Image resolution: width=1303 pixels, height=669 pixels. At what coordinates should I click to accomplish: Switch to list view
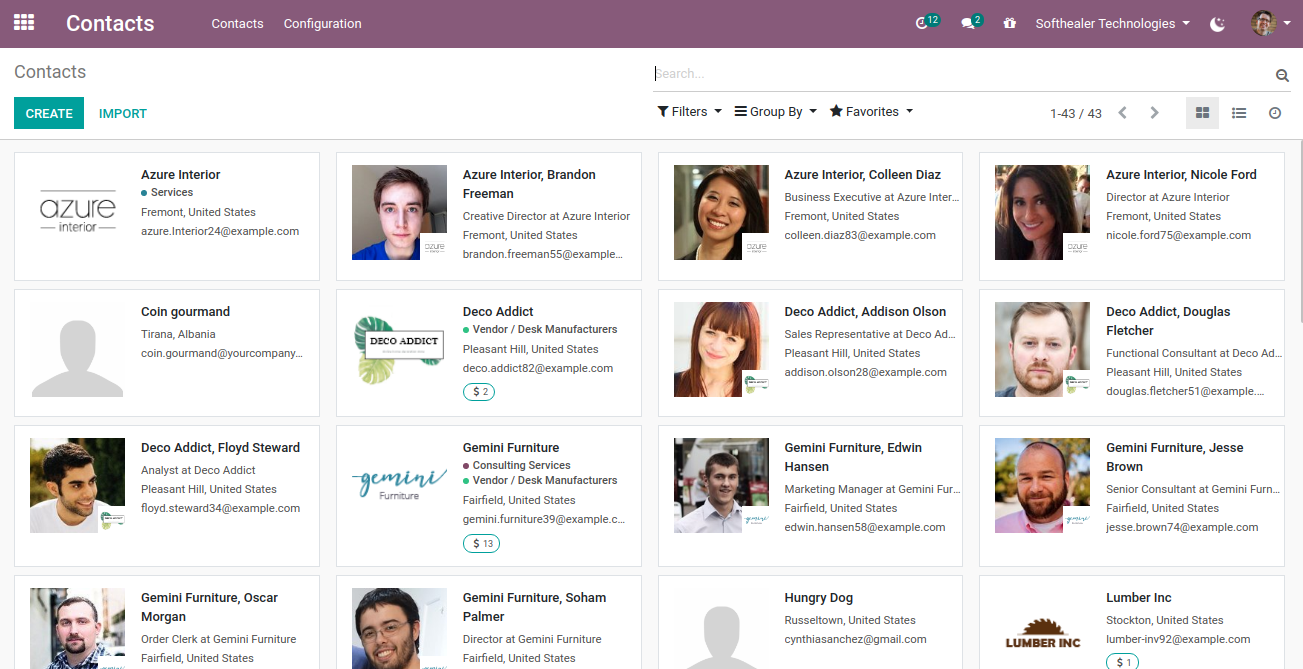click(1239, 113)
